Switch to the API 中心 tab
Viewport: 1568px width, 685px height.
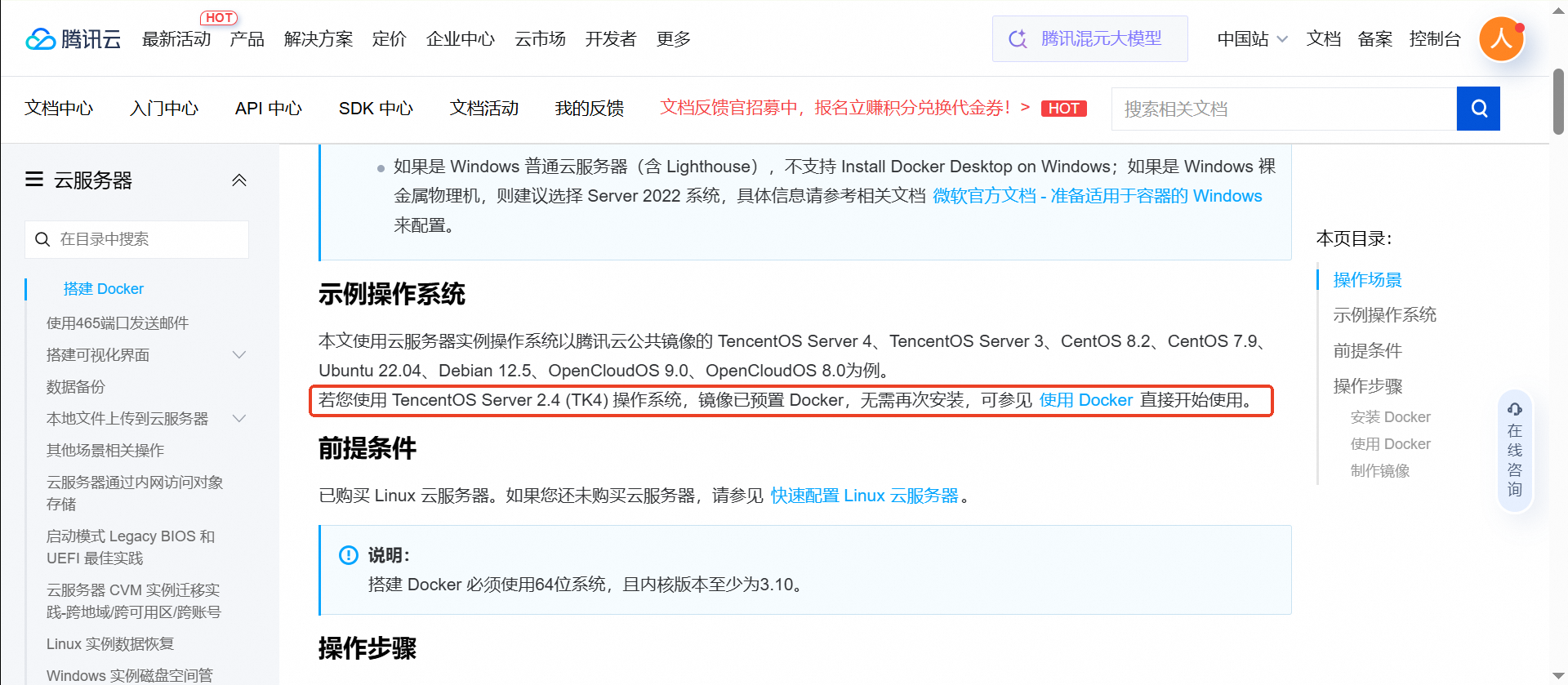coord(269,109)
